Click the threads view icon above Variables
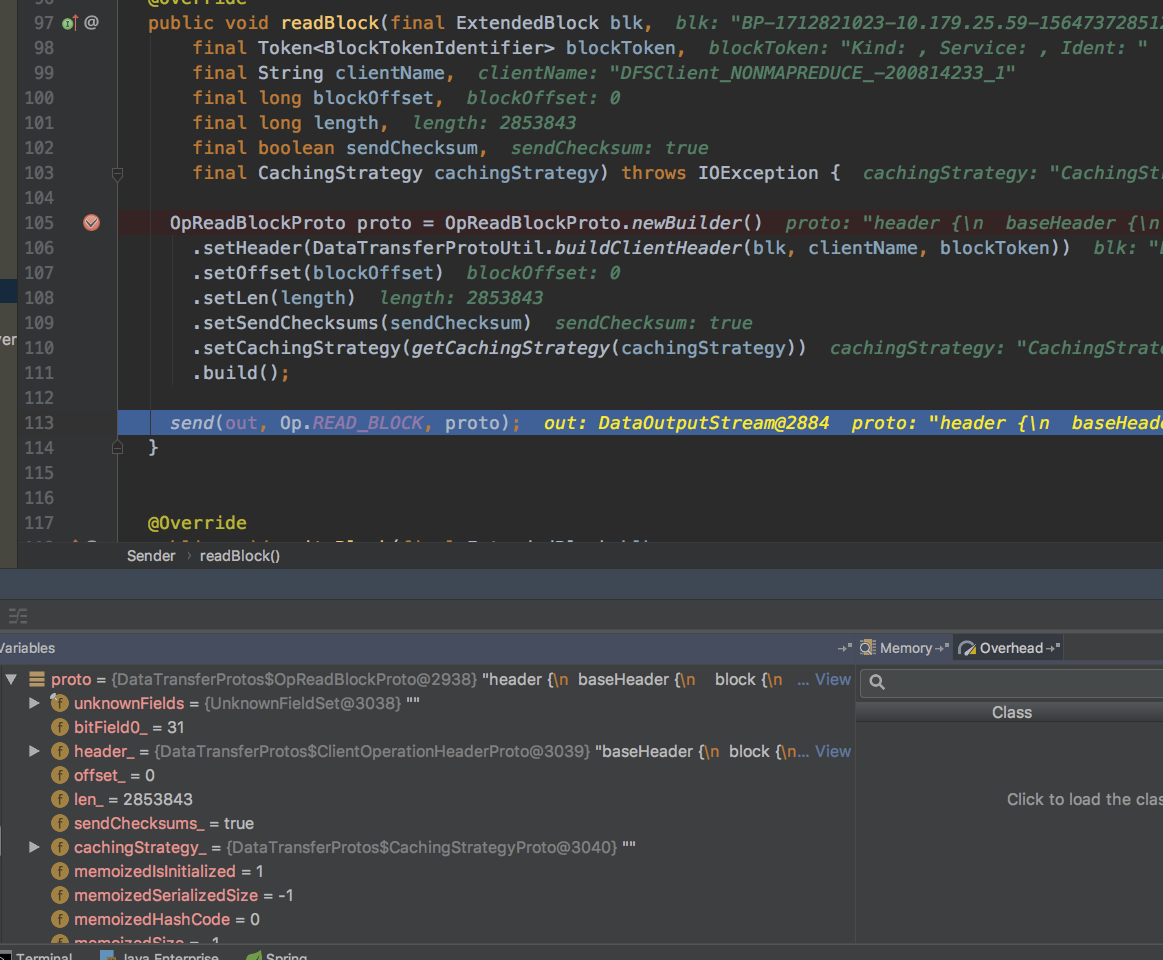 (18, 616)
